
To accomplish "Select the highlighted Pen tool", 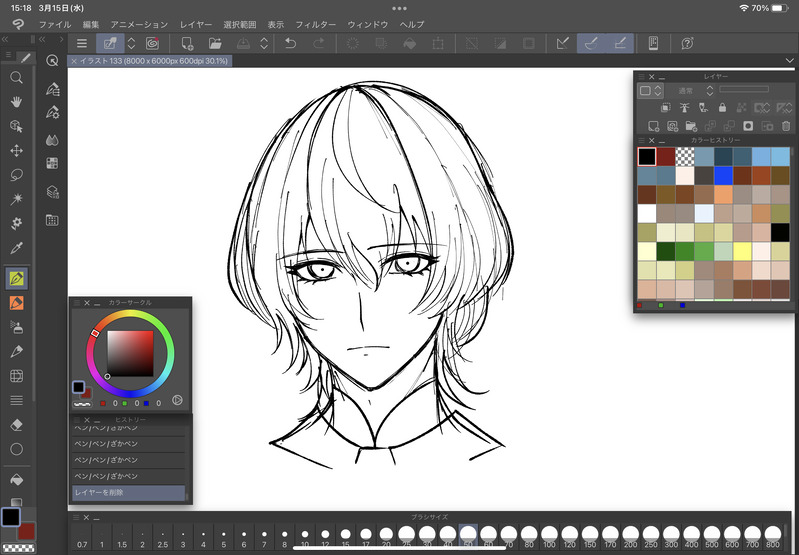I will coord(16,279).
